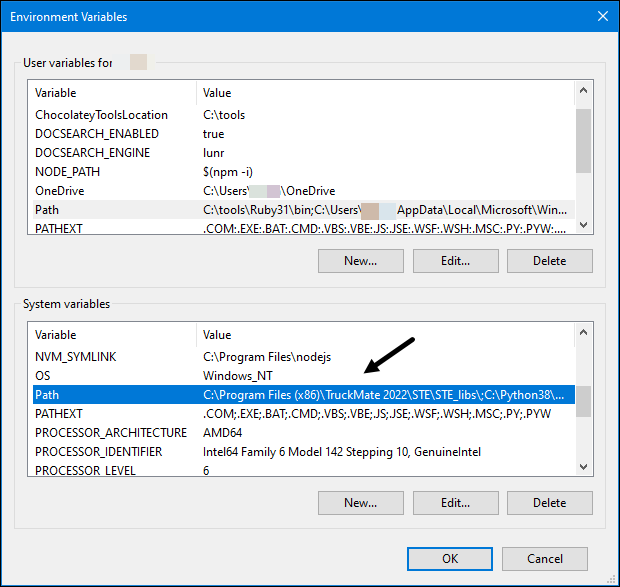Sort user variables by Variable column header

(112, 93)
